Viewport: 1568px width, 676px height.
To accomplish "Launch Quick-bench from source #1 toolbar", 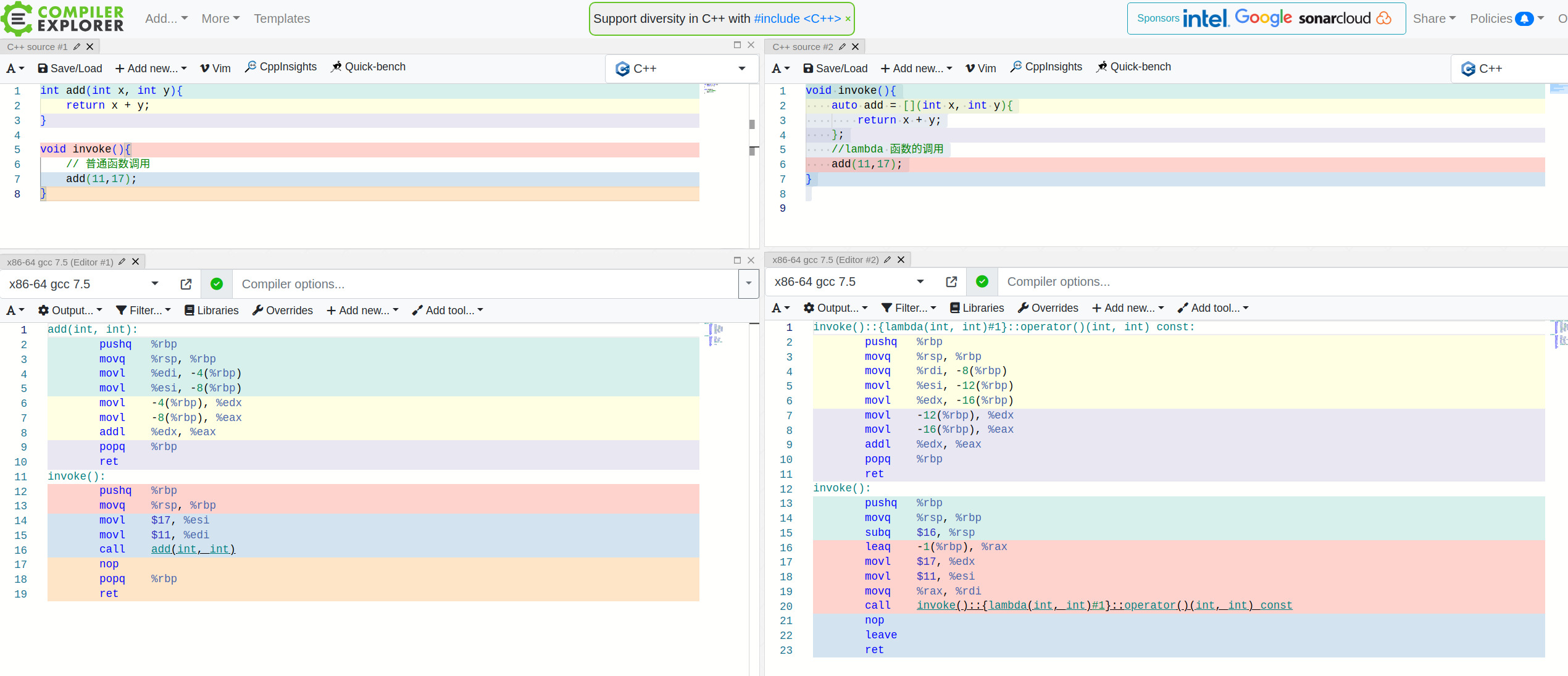I will 368,67.
